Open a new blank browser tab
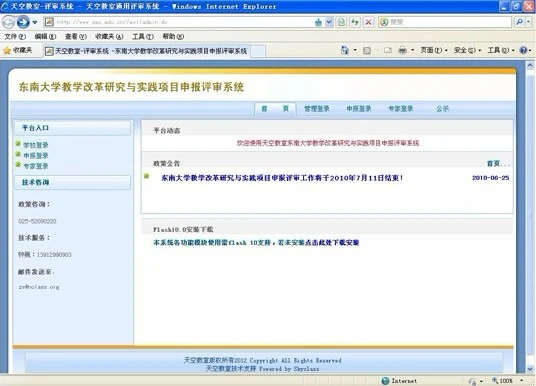536x386 pixels. (258, 51)
